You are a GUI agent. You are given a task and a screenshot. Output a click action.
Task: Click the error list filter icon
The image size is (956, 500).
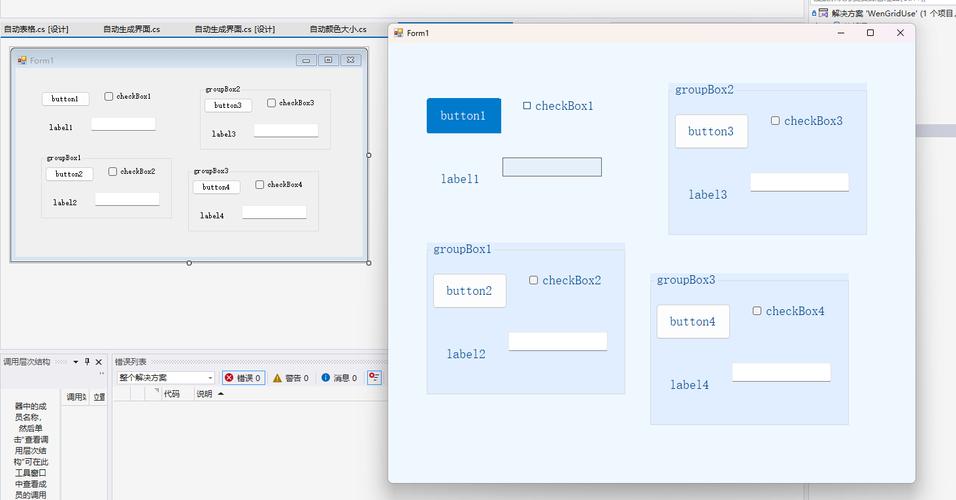point(375,378)
